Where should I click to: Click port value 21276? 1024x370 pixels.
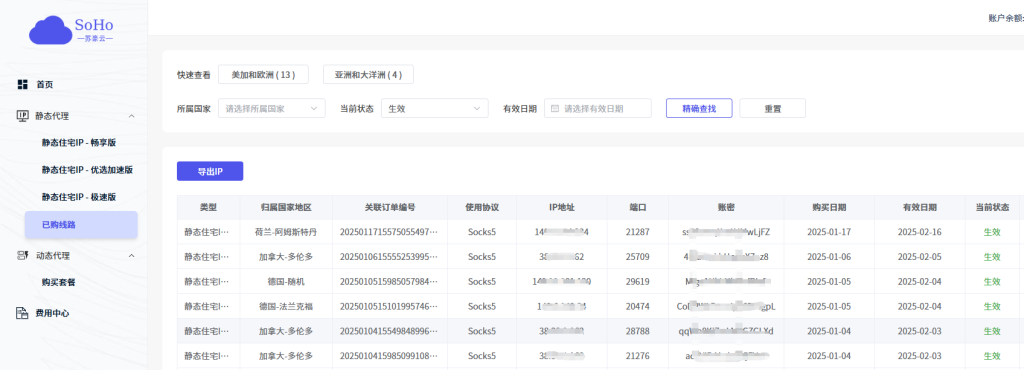(x=637, y=356)
